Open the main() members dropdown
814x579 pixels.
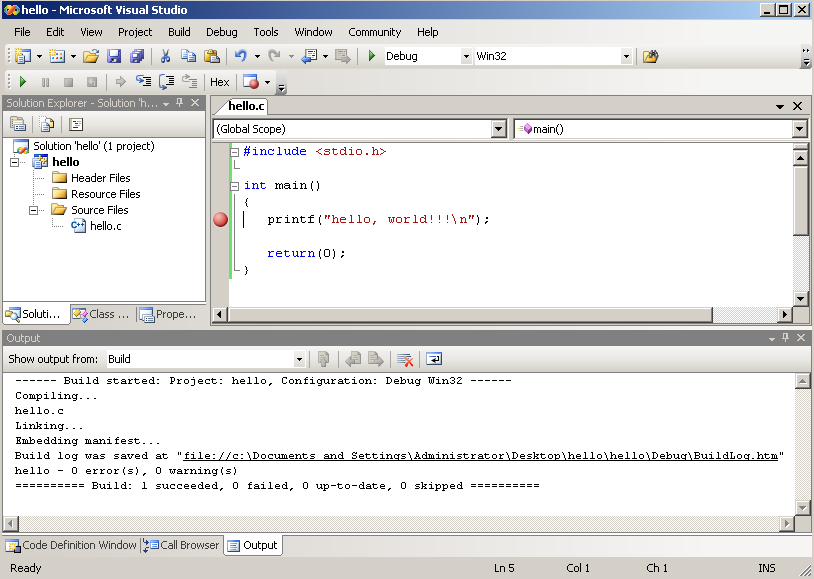[x=799, y=129]
